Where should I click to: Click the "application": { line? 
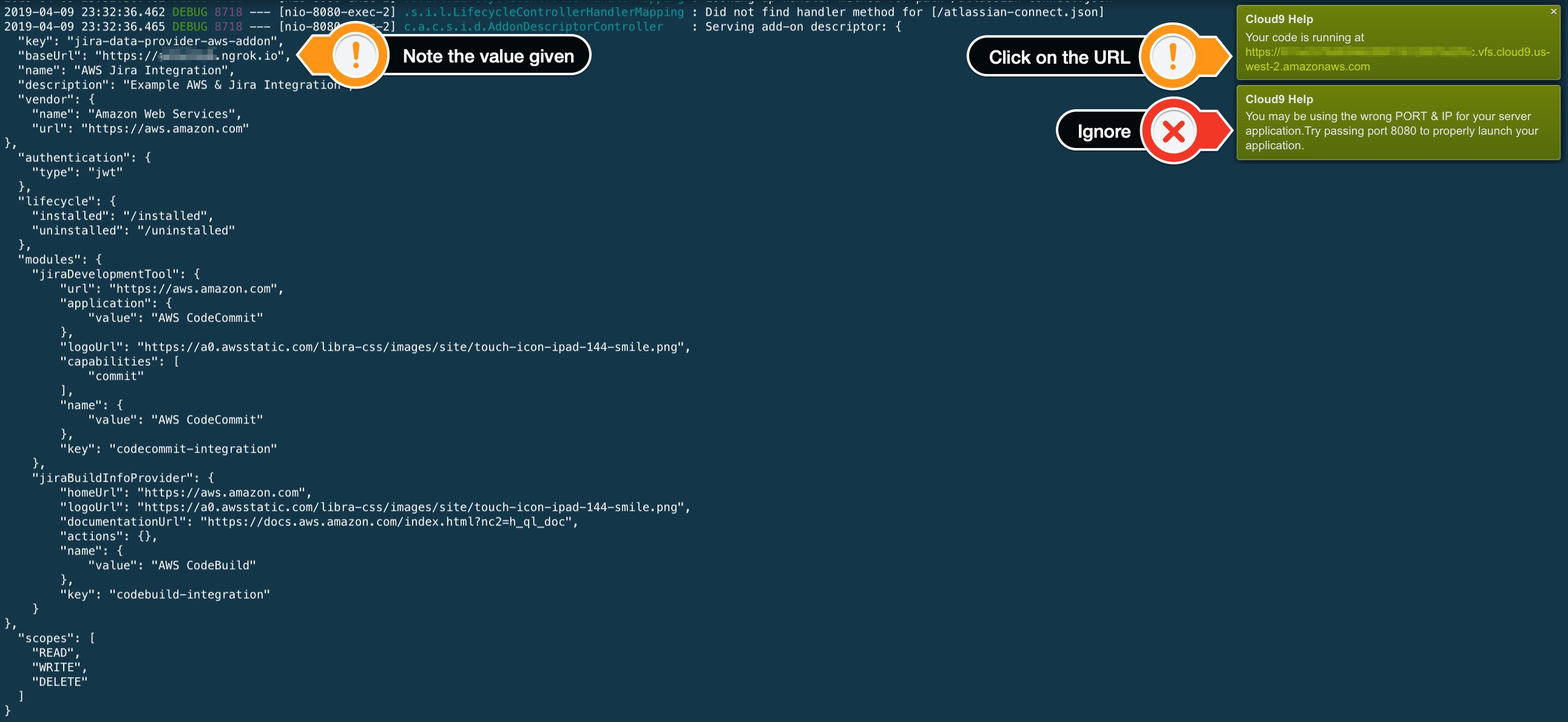[116, 303]
